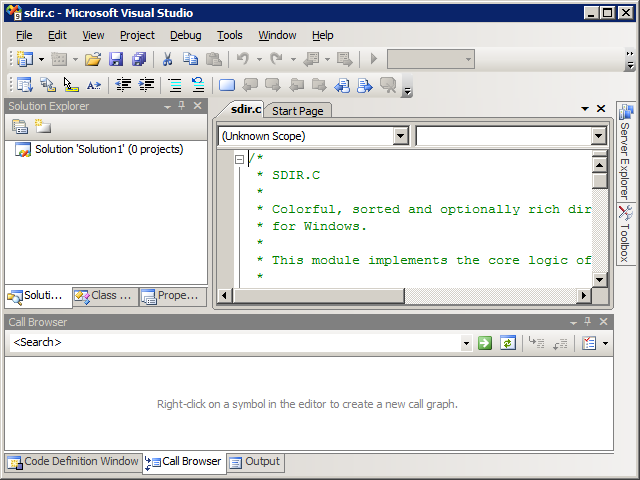Click Call Browser Settings checklist icon
The width and height of the screenshot is (640, 480).
589,342
